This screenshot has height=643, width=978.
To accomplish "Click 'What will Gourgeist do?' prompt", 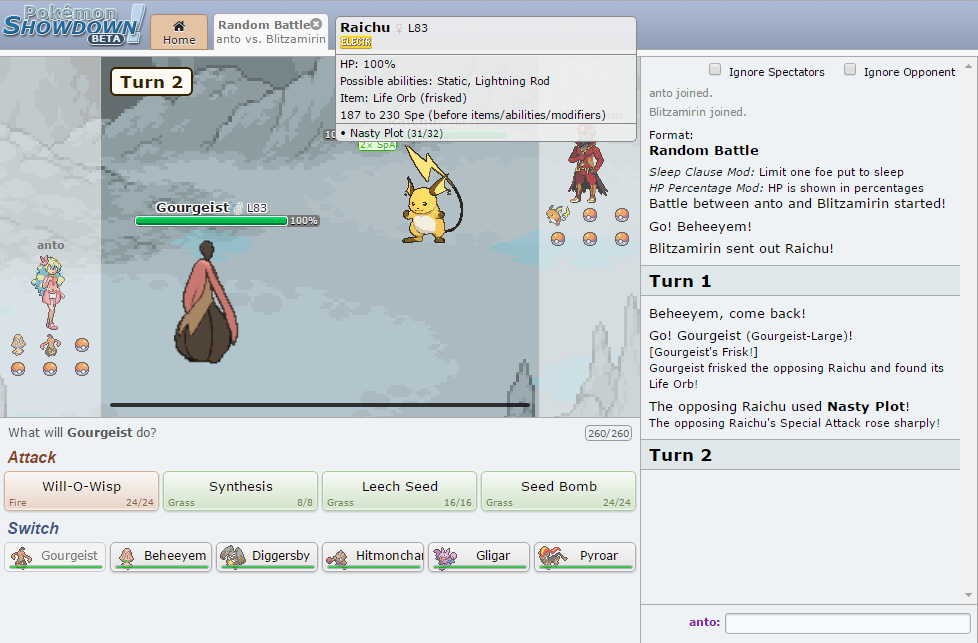I will (x=82, y=433).
